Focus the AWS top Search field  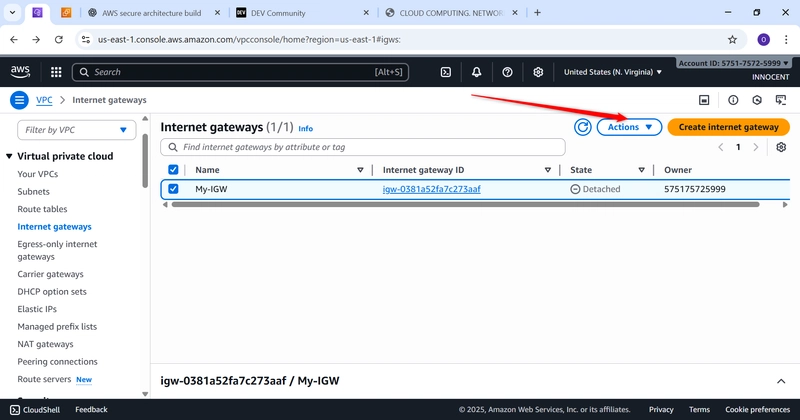(240, 72)
